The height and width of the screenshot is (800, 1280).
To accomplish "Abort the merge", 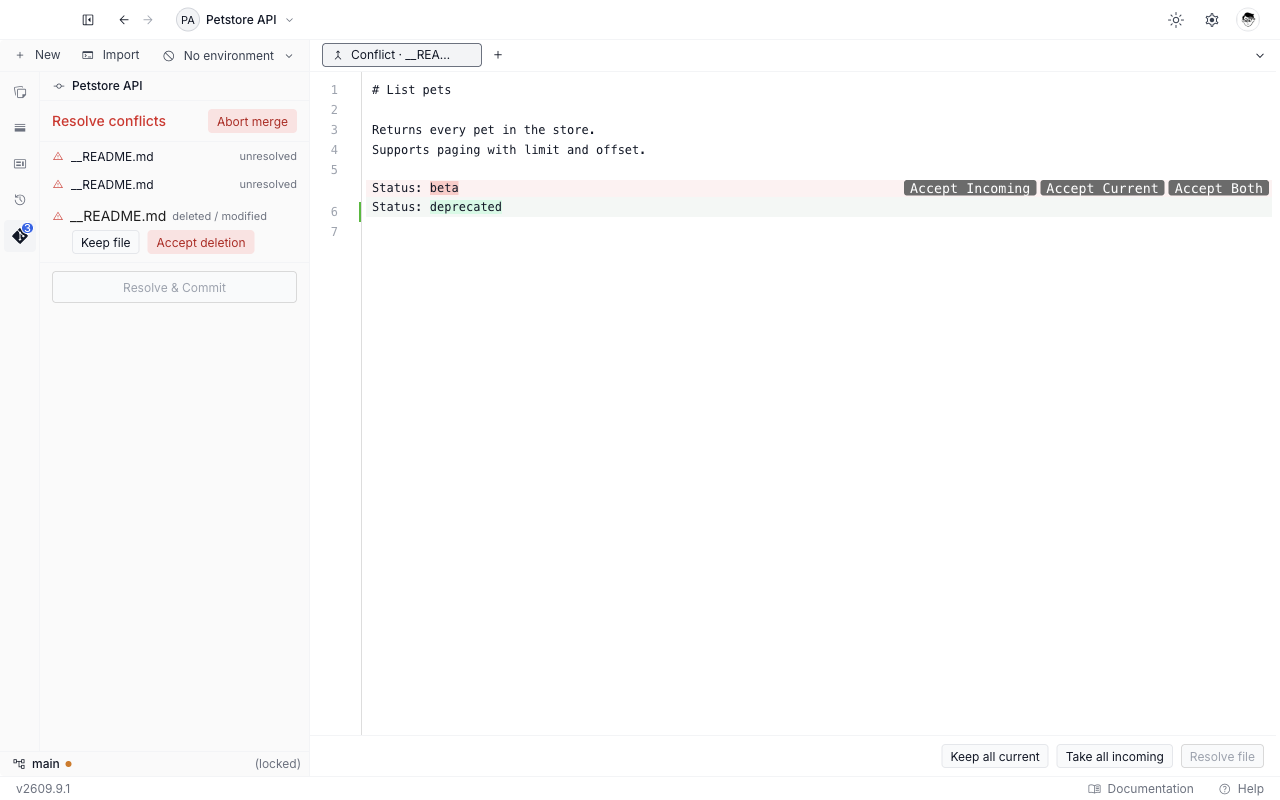I will coord(252,121).
